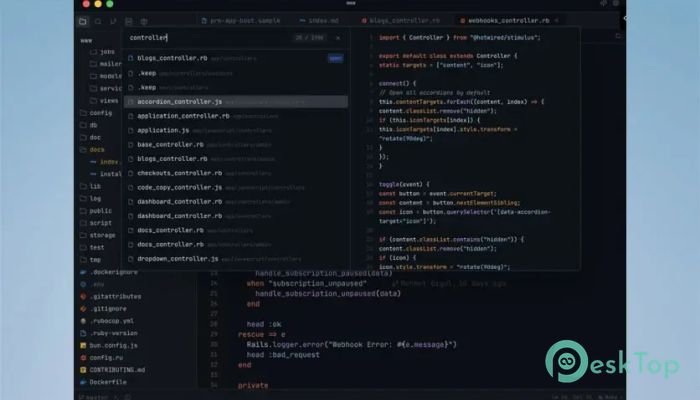
Task: Open bun.config.js in project tree
Action: click(x=113, y=345)
